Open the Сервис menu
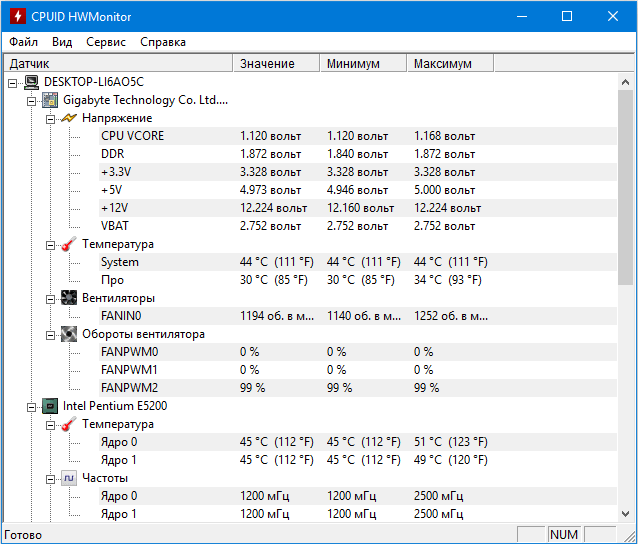Screen dimensions: 638x544 click(106, 42)
